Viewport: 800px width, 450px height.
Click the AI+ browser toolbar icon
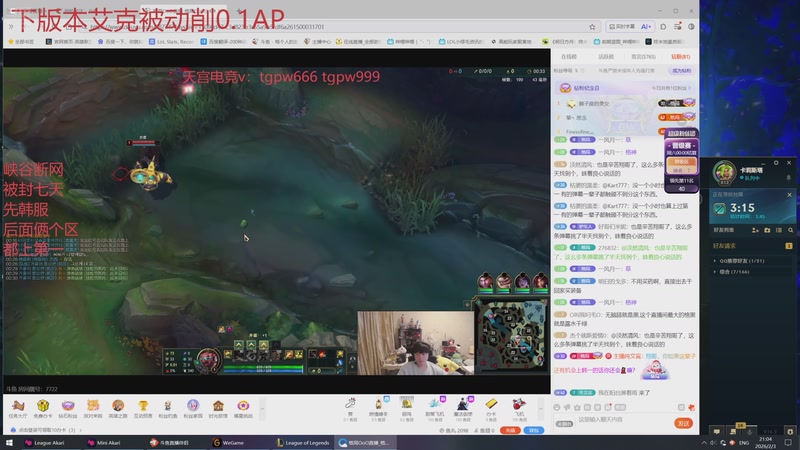click(646, 27)
